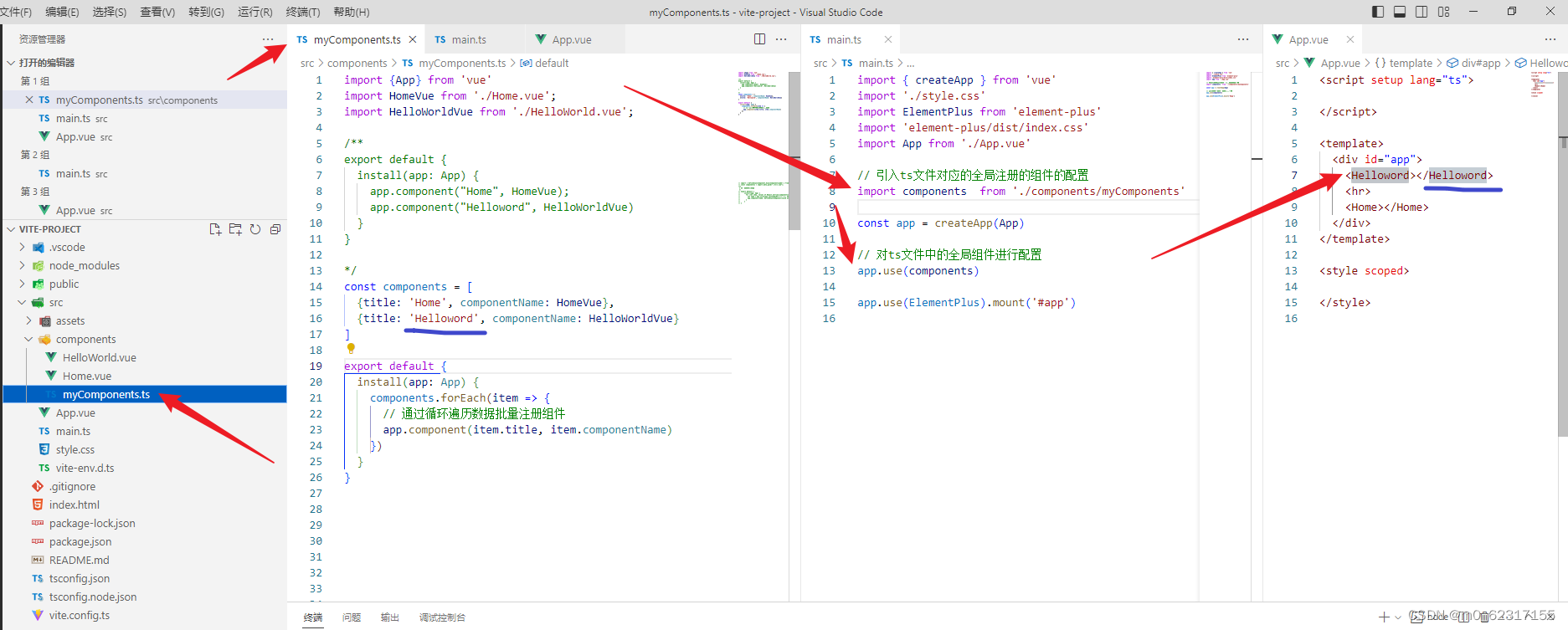Toggle primary sidebar visibility in title bar
This screenshot has width=1568, height=630.
(x=1378, y=12)
